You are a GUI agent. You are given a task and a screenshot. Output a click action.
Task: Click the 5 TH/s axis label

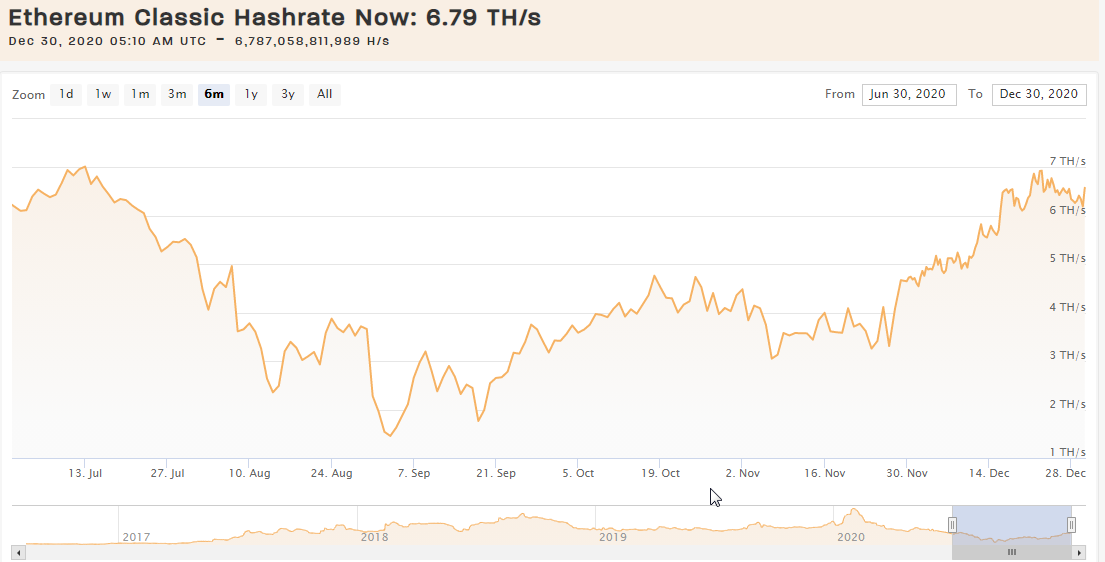point(1068,258)
